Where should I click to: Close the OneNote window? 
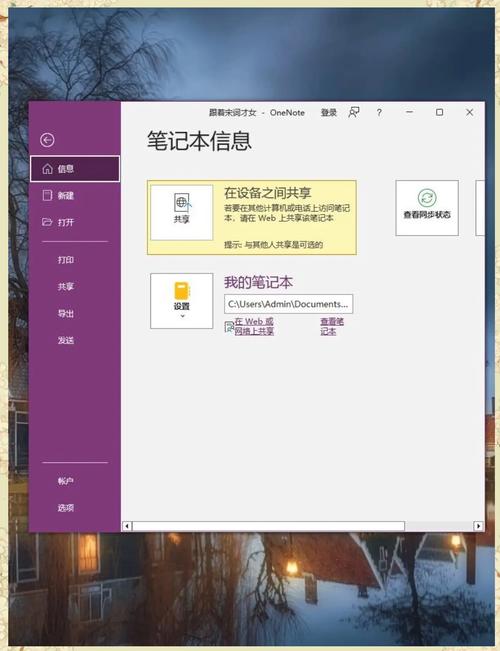[469, 112]
